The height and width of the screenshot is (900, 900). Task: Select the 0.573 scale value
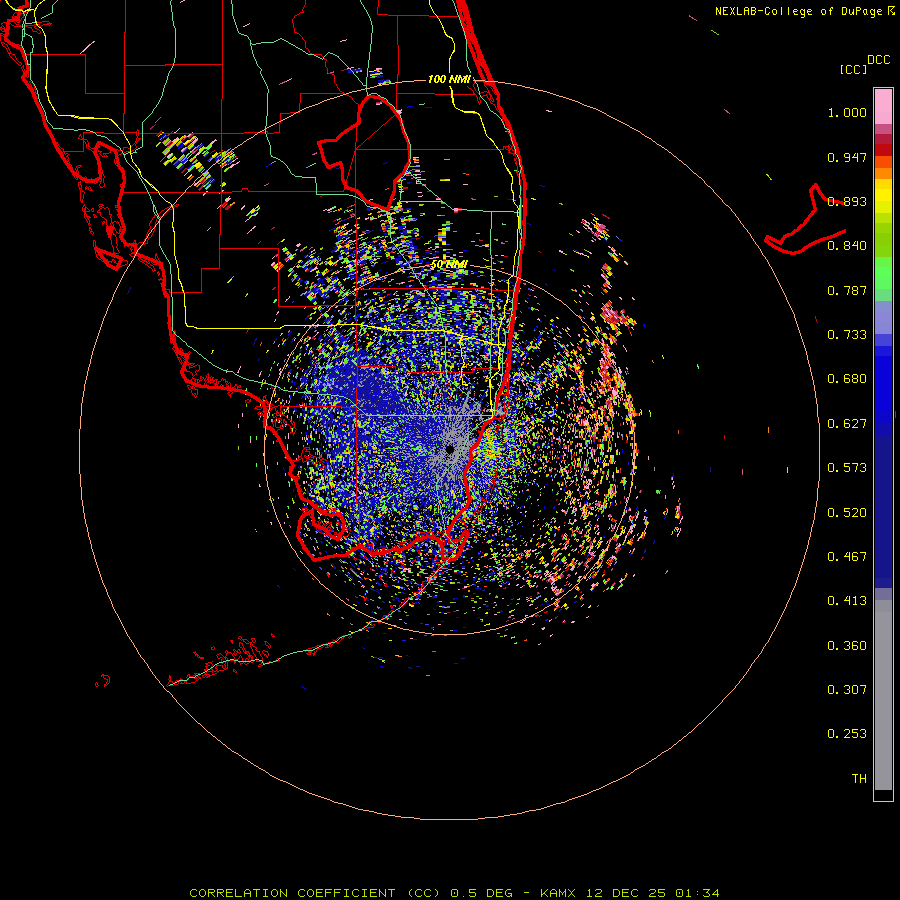pyautogui.click(x=847, y=468)
